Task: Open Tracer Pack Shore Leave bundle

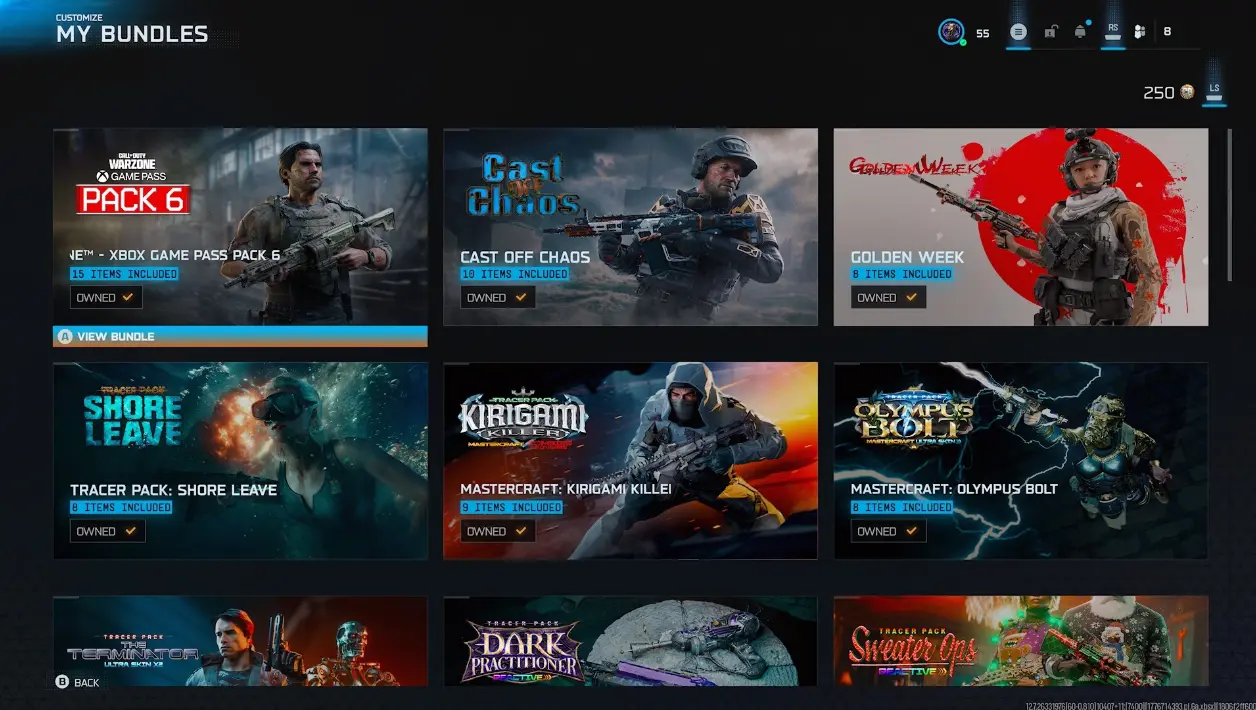Action: tap(240, 461)
